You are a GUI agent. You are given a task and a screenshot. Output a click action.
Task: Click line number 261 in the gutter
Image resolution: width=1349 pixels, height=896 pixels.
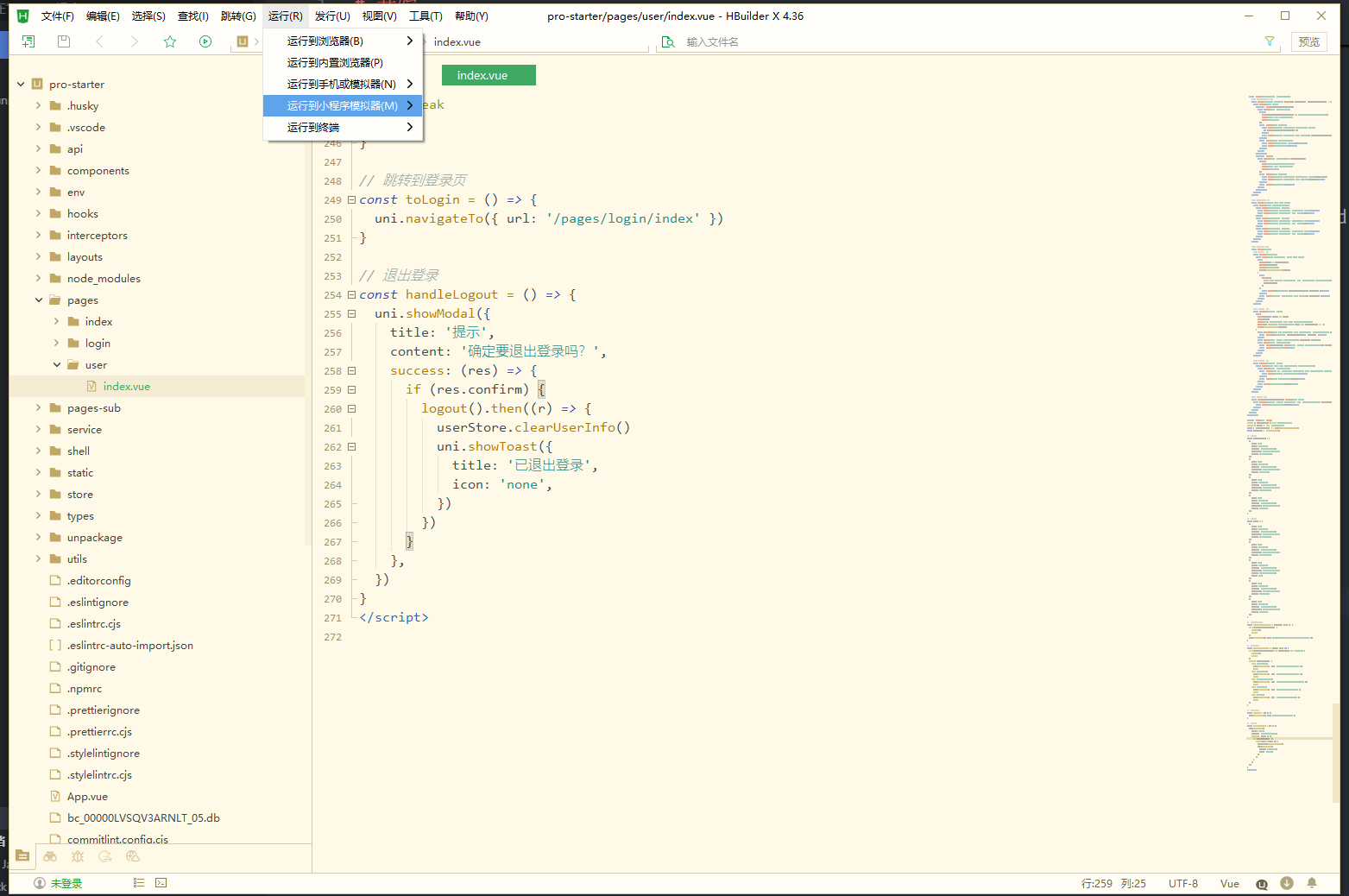pyautogui.click(x=332, y=428)
